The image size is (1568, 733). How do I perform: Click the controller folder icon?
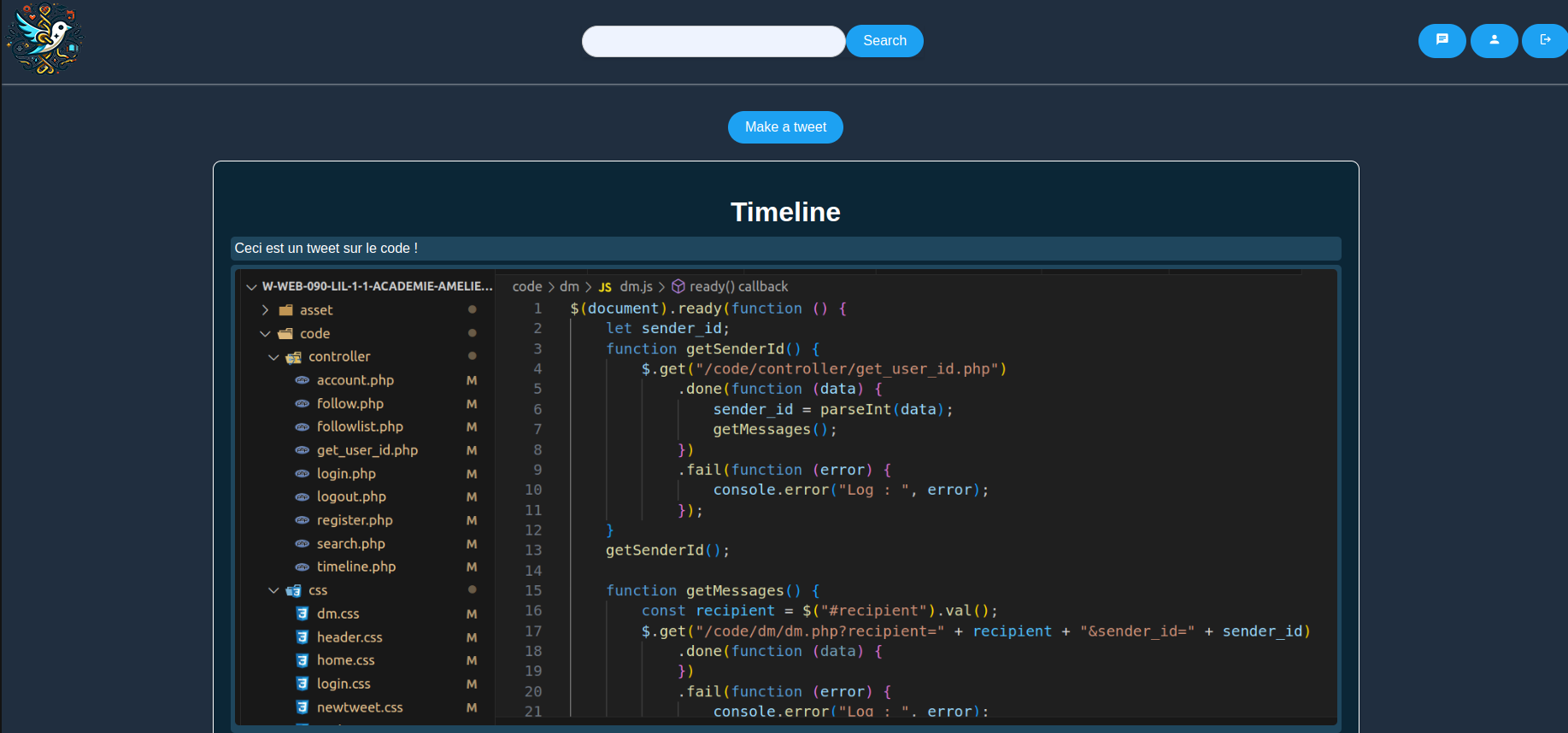click(294, 357)
